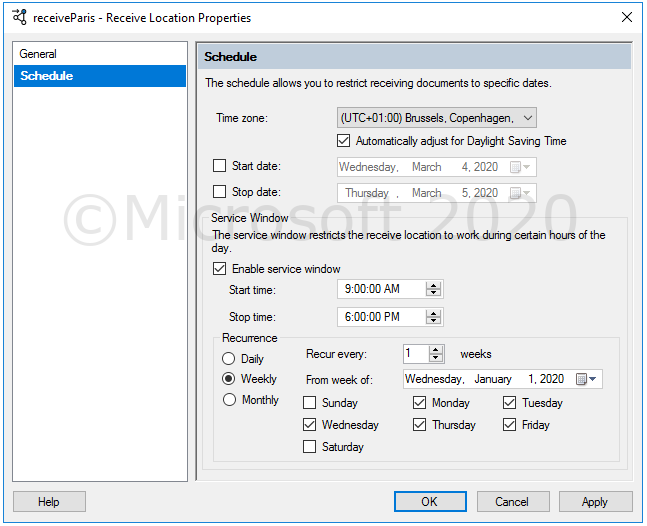
Task: Click the receive location icon in title bar
Action: click(x=19, y=17)
